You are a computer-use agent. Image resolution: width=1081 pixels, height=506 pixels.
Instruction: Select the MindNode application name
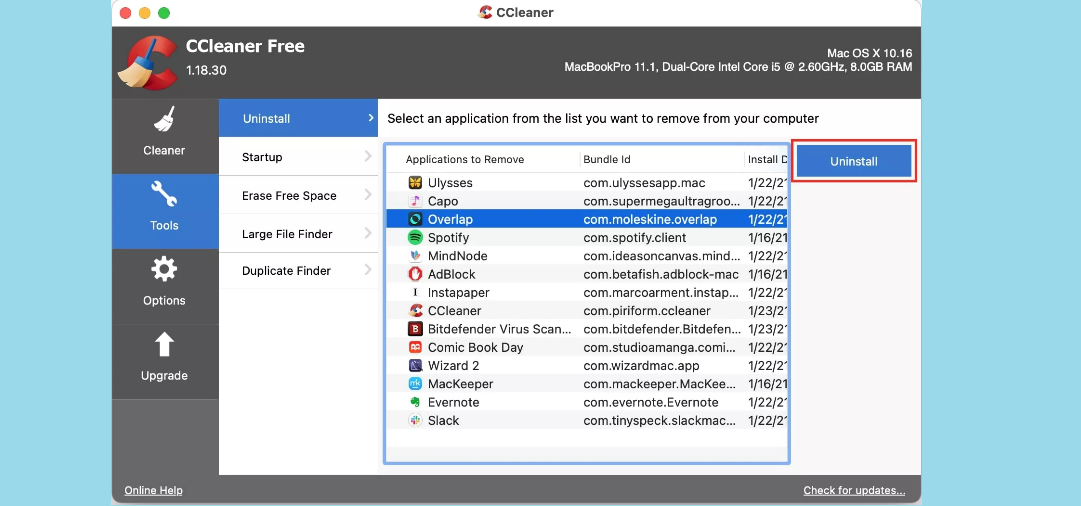pos(457,256)
